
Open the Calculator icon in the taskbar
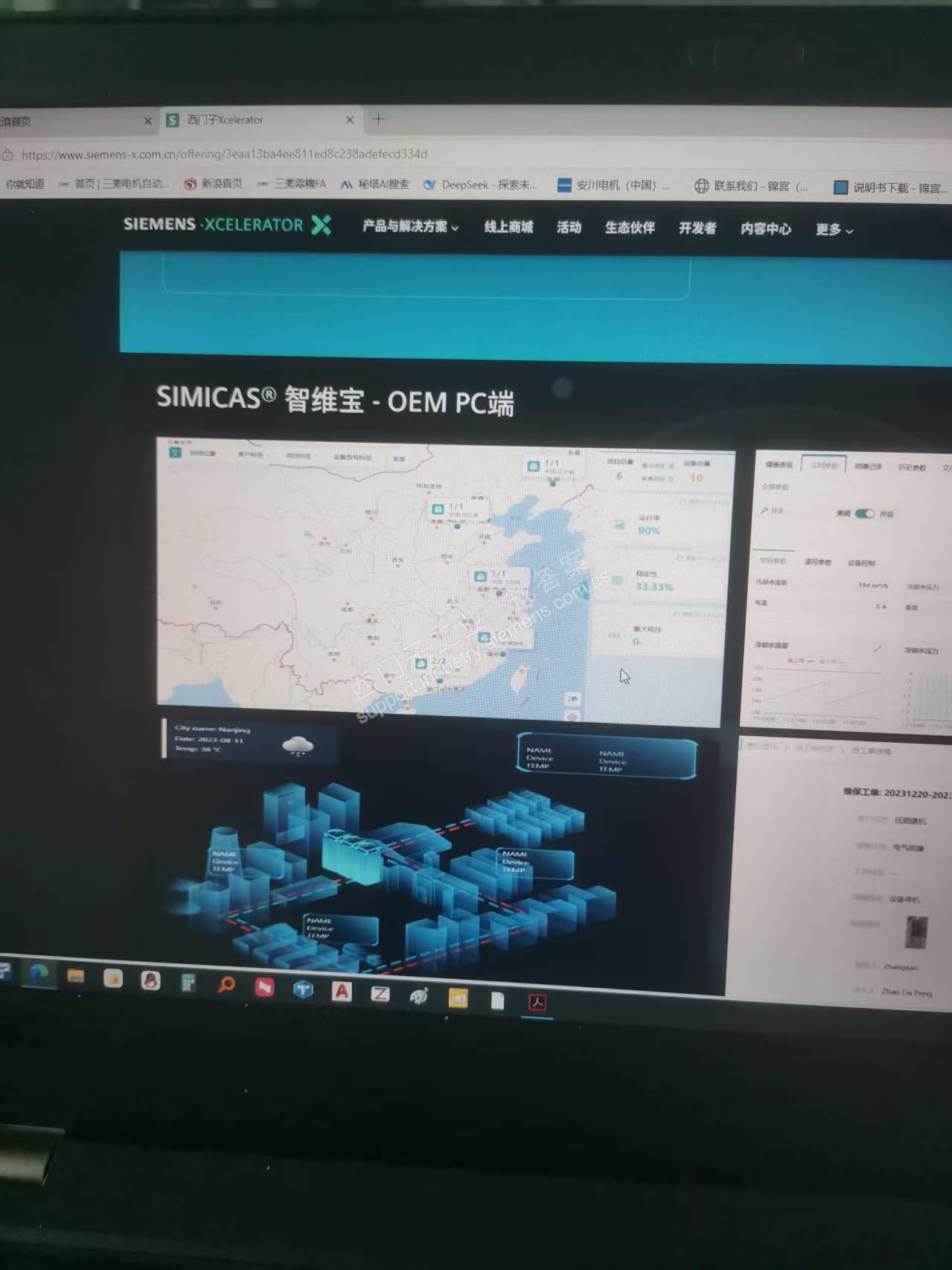pos(188,983)
